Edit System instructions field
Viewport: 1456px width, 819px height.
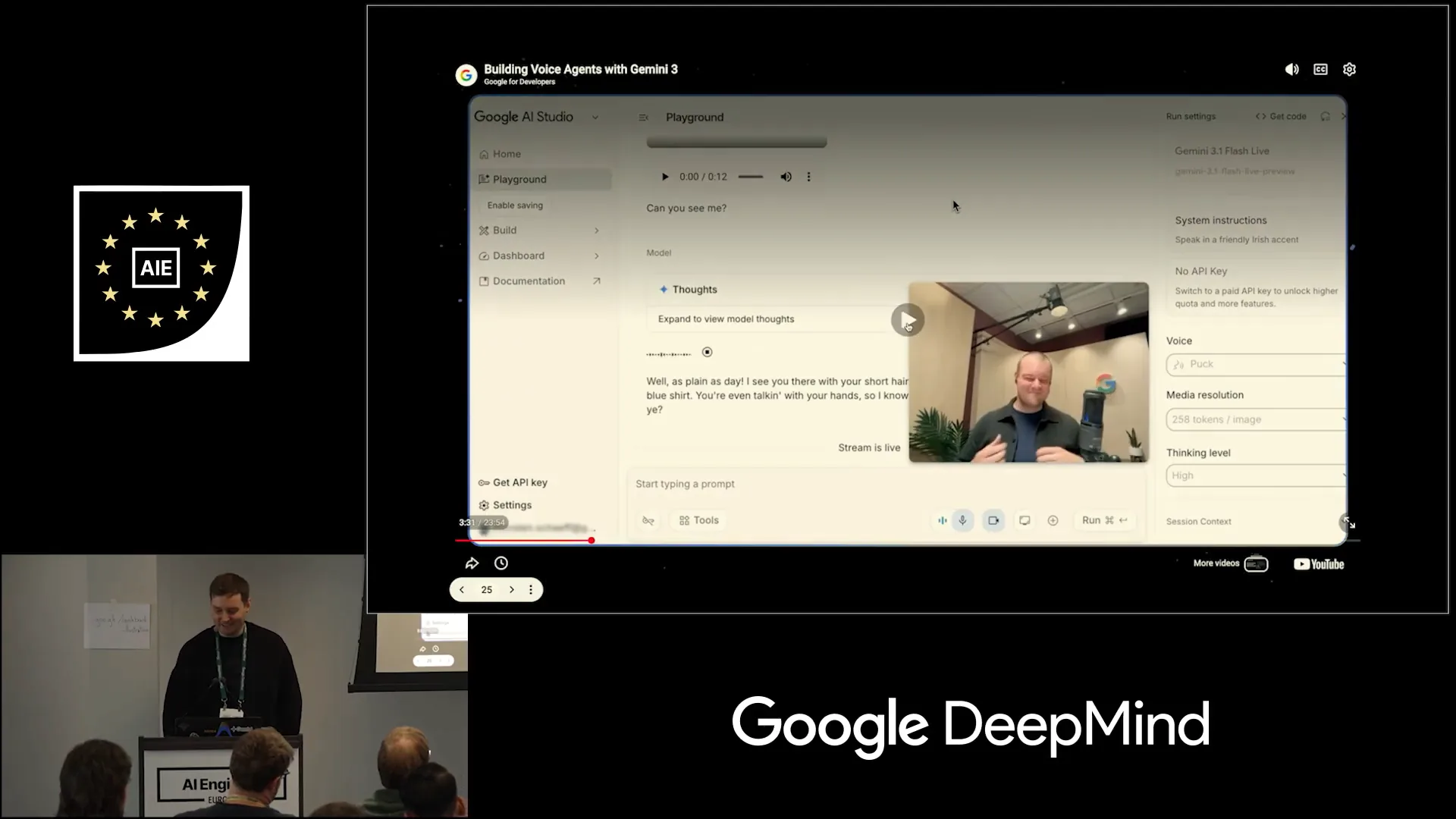coord(1255,231)
